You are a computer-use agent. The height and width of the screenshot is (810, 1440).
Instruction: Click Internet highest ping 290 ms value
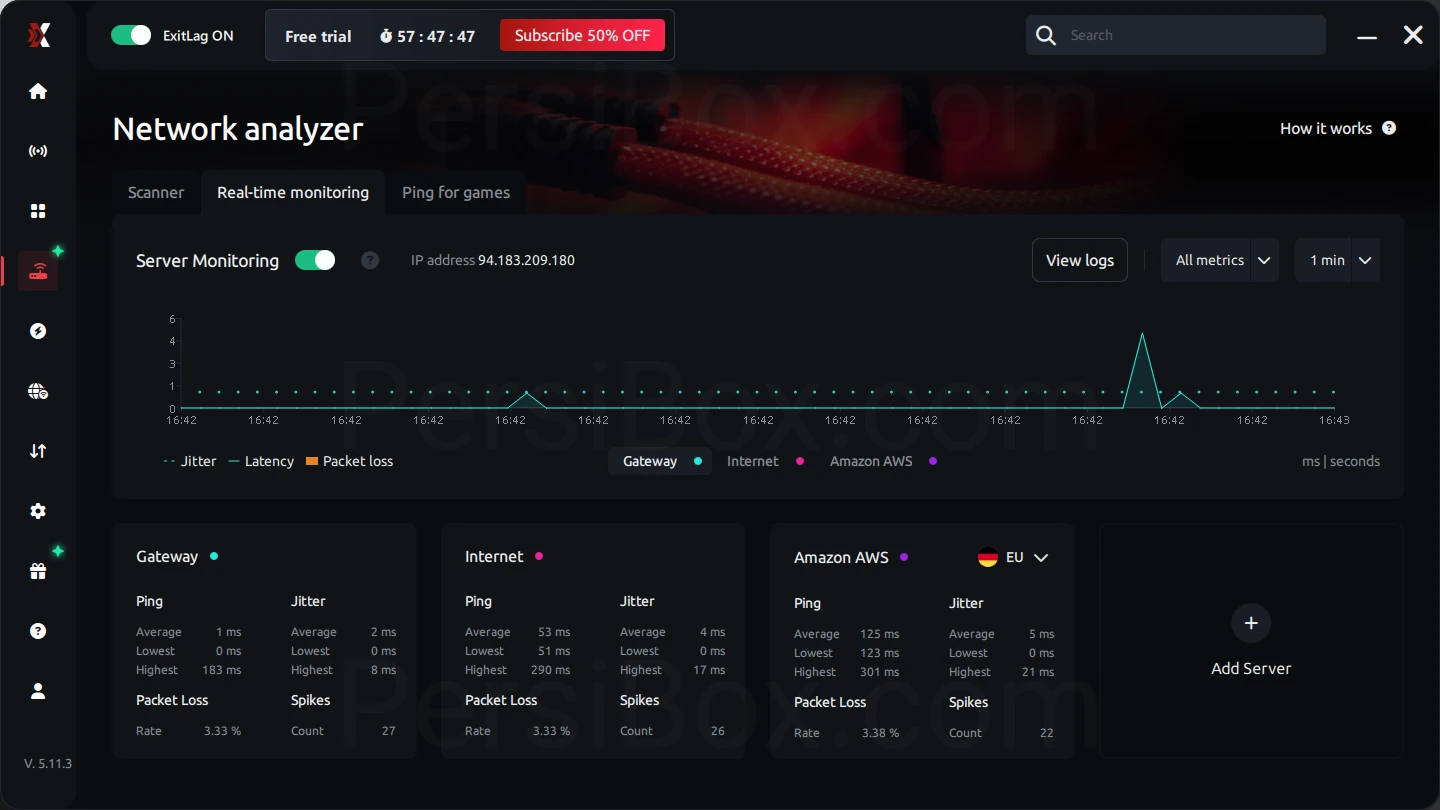click(550, 670)
